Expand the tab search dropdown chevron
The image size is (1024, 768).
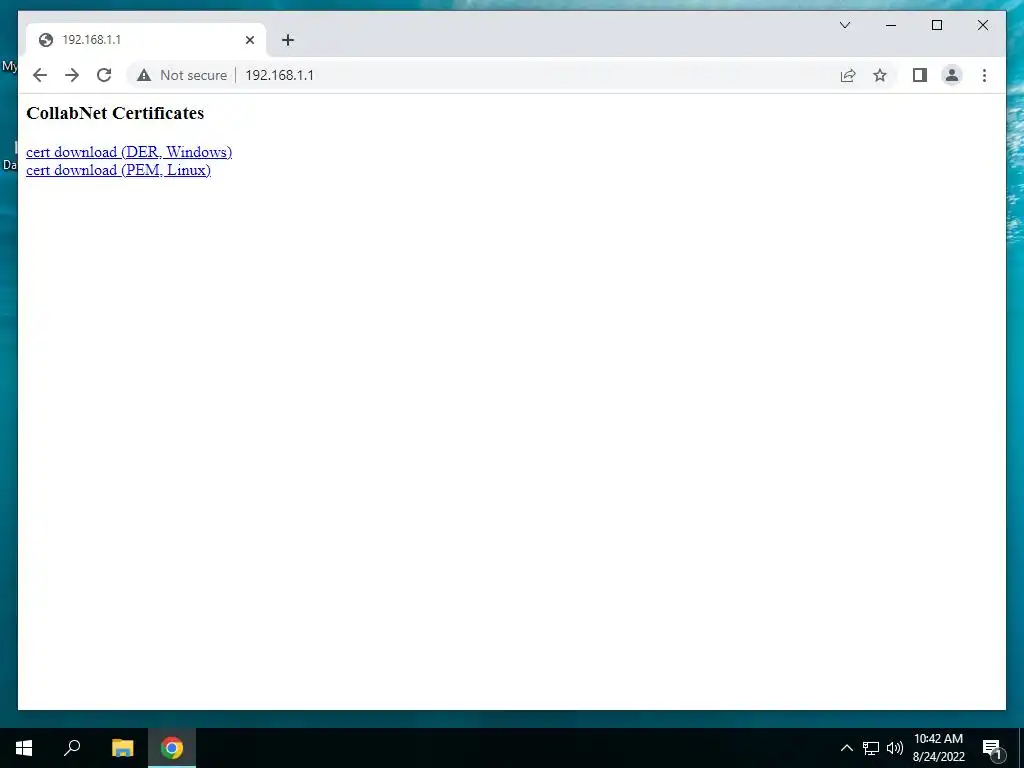click(x=844, y=25)
